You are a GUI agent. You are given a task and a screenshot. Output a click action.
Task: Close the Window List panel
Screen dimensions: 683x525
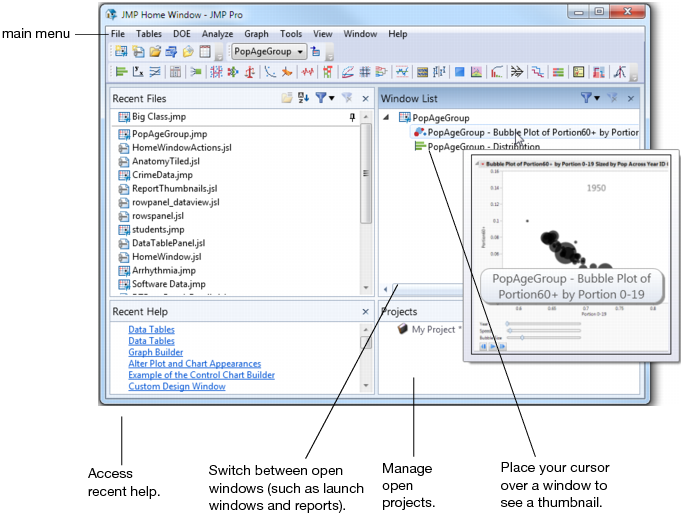pos(632,98)
